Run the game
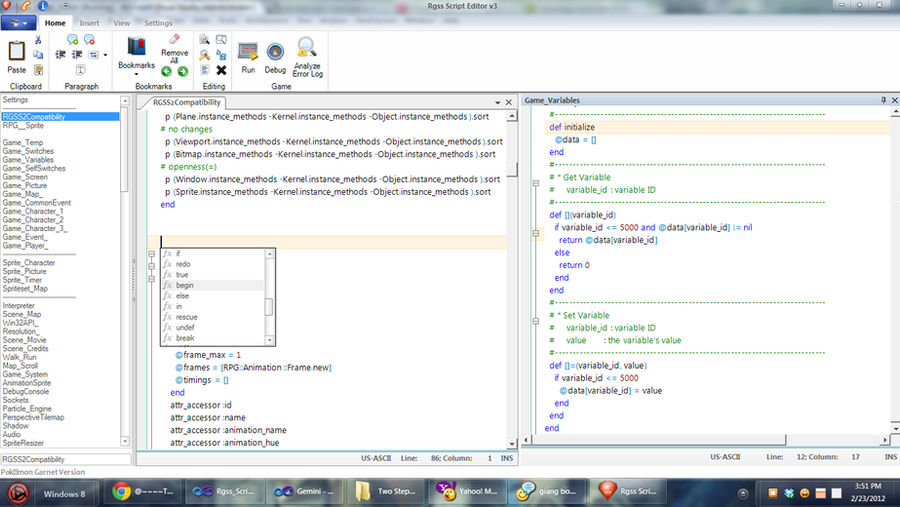This screenshot has width=900, height=507. 248,57
